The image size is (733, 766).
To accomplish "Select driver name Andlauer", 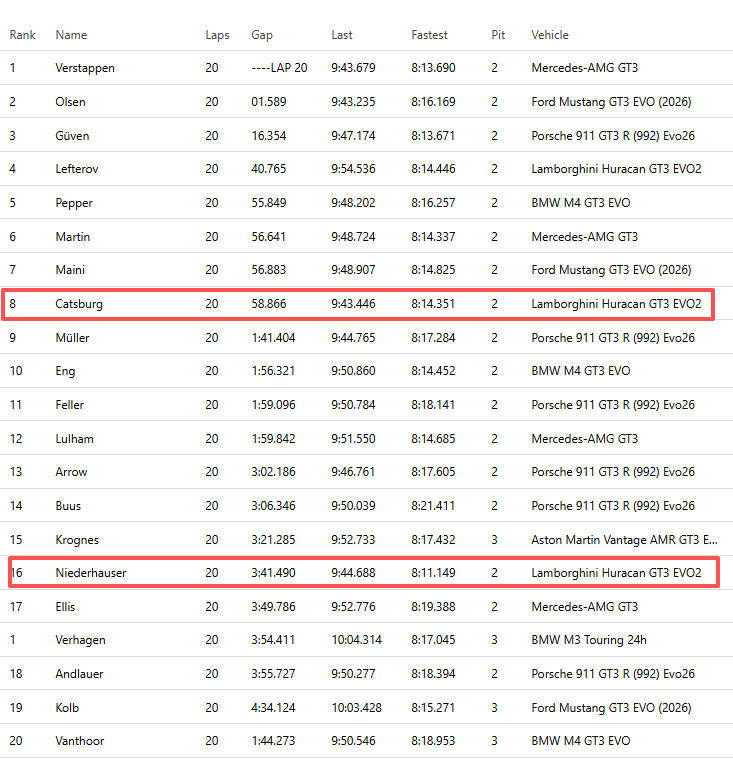I will 79,674.
